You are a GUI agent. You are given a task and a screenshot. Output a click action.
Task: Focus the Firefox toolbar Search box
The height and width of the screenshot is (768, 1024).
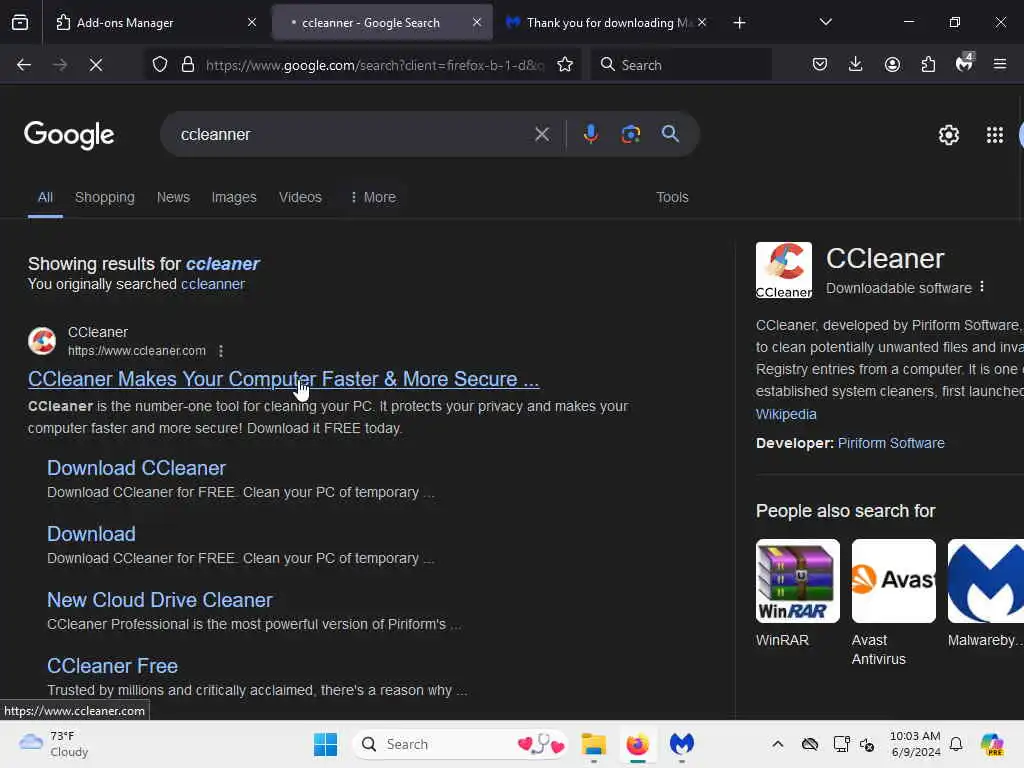[x=681, y=65]
